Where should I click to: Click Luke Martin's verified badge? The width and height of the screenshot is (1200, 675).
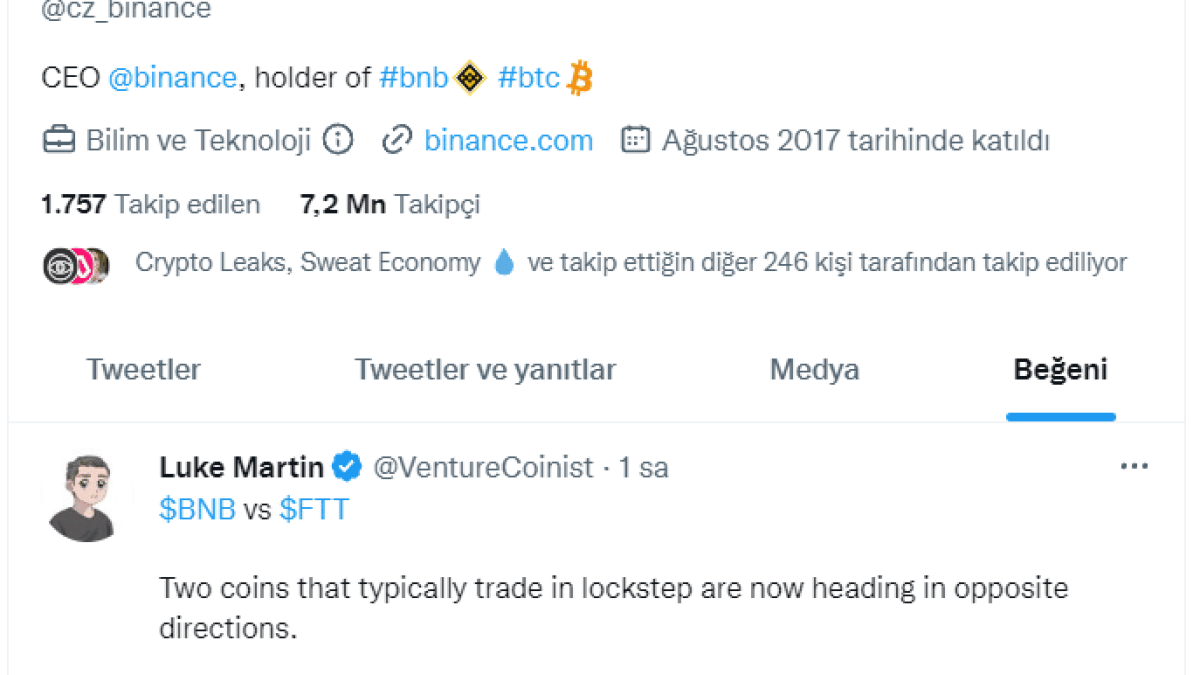click(347, 467)
